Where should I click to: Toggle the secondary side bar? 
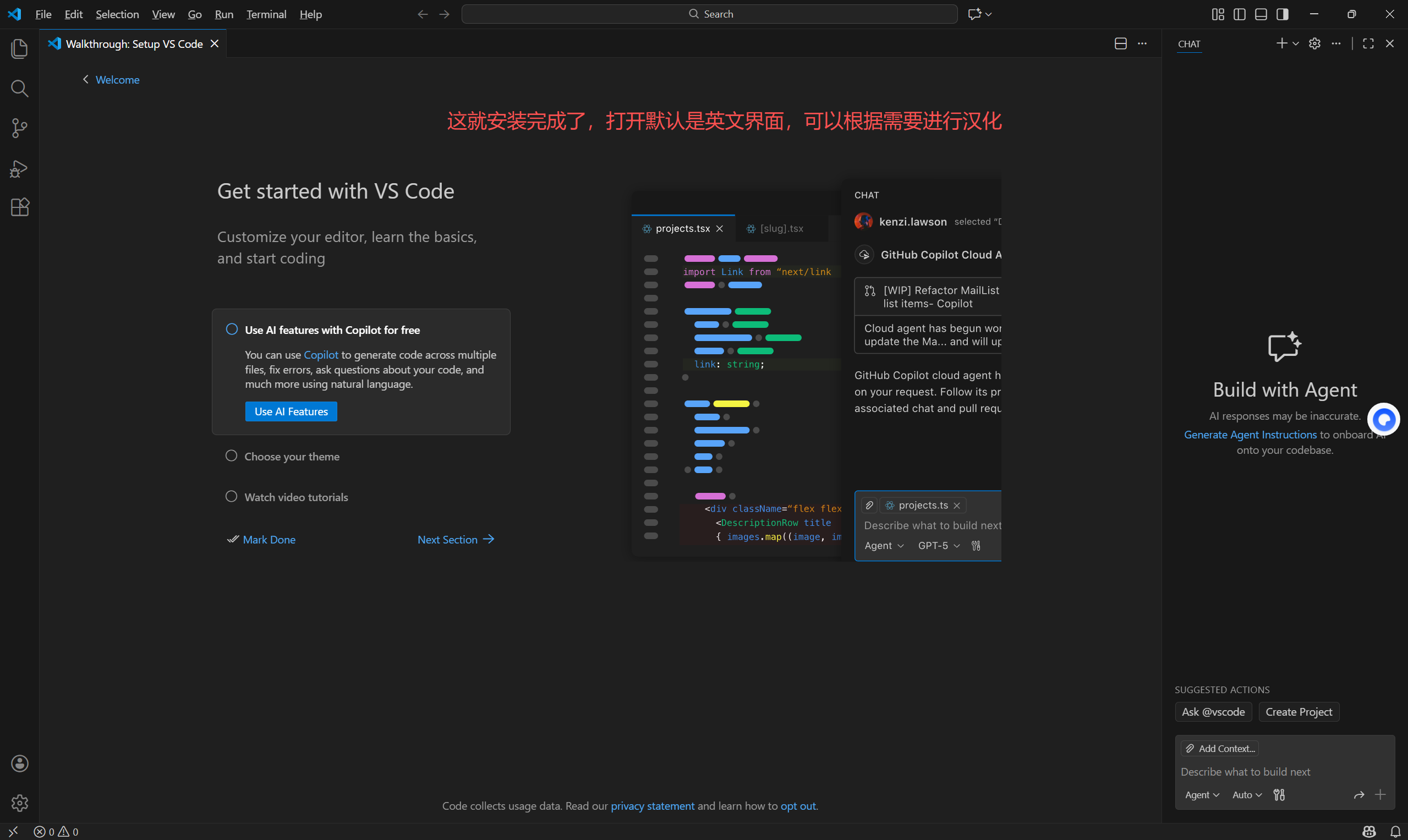(x=1283, y=14)
